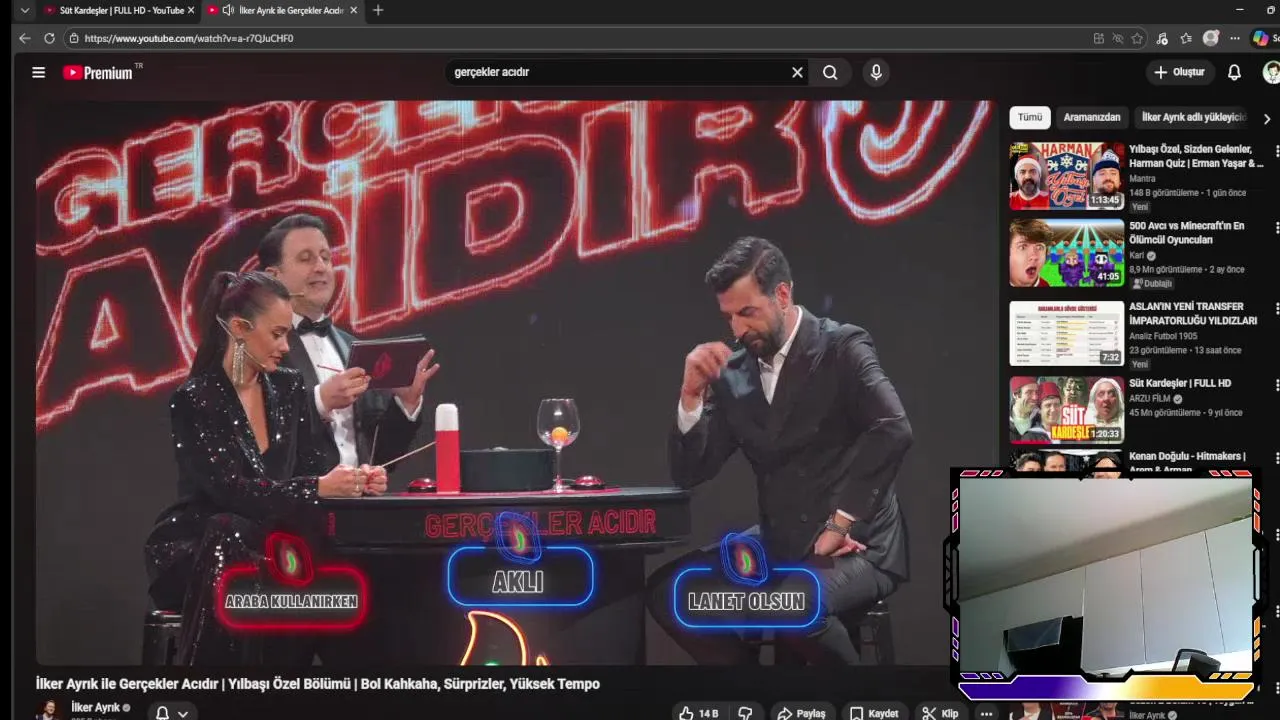Dislike the video with thumbs down
The height and width of the screenshot is (720, 1280).
(x=745, y=713)
